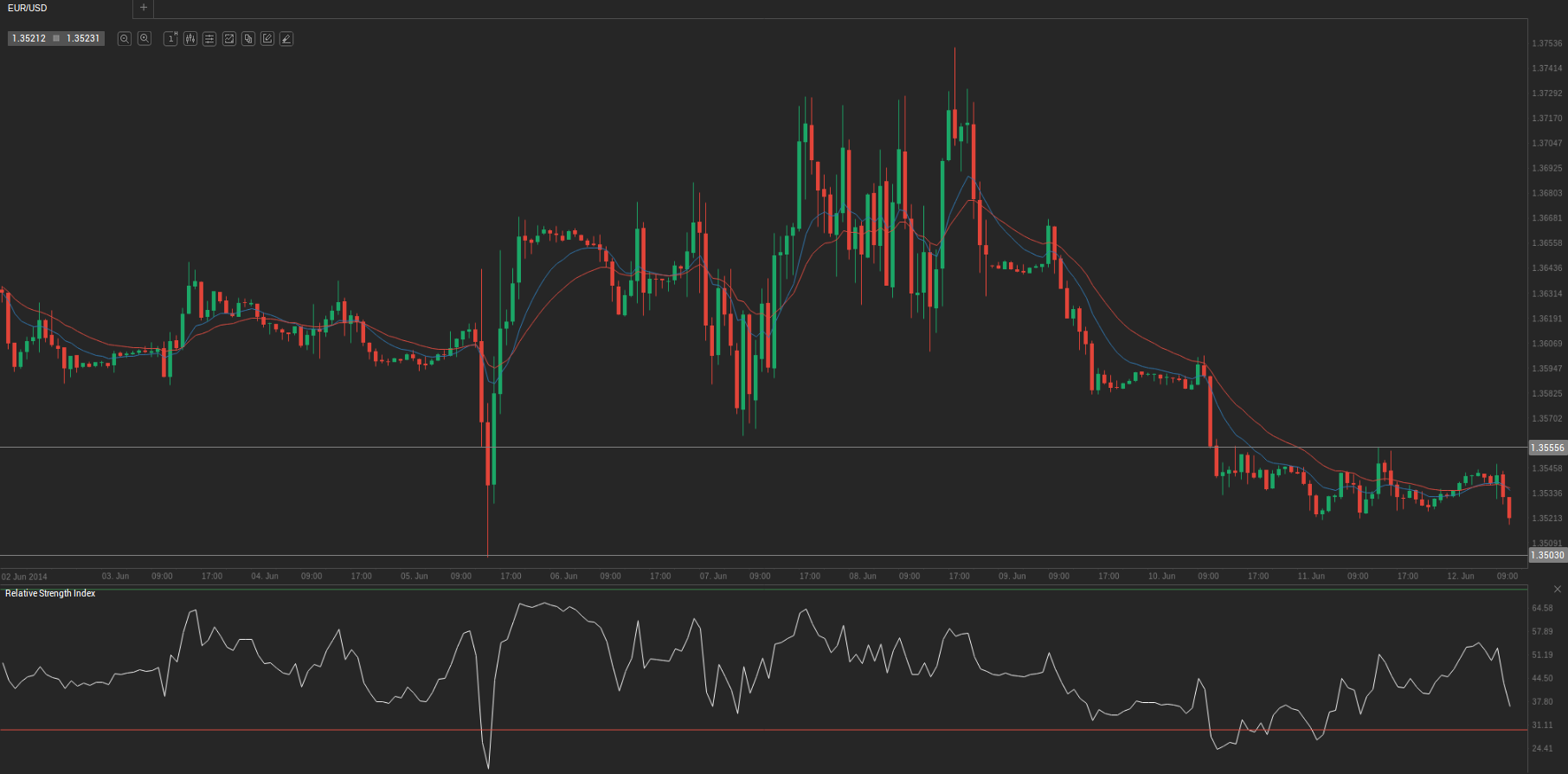Close the Relative Strength Index panel
Image resolution: width=1568 pixels, height=774 pixels.
pos(1558,590)
